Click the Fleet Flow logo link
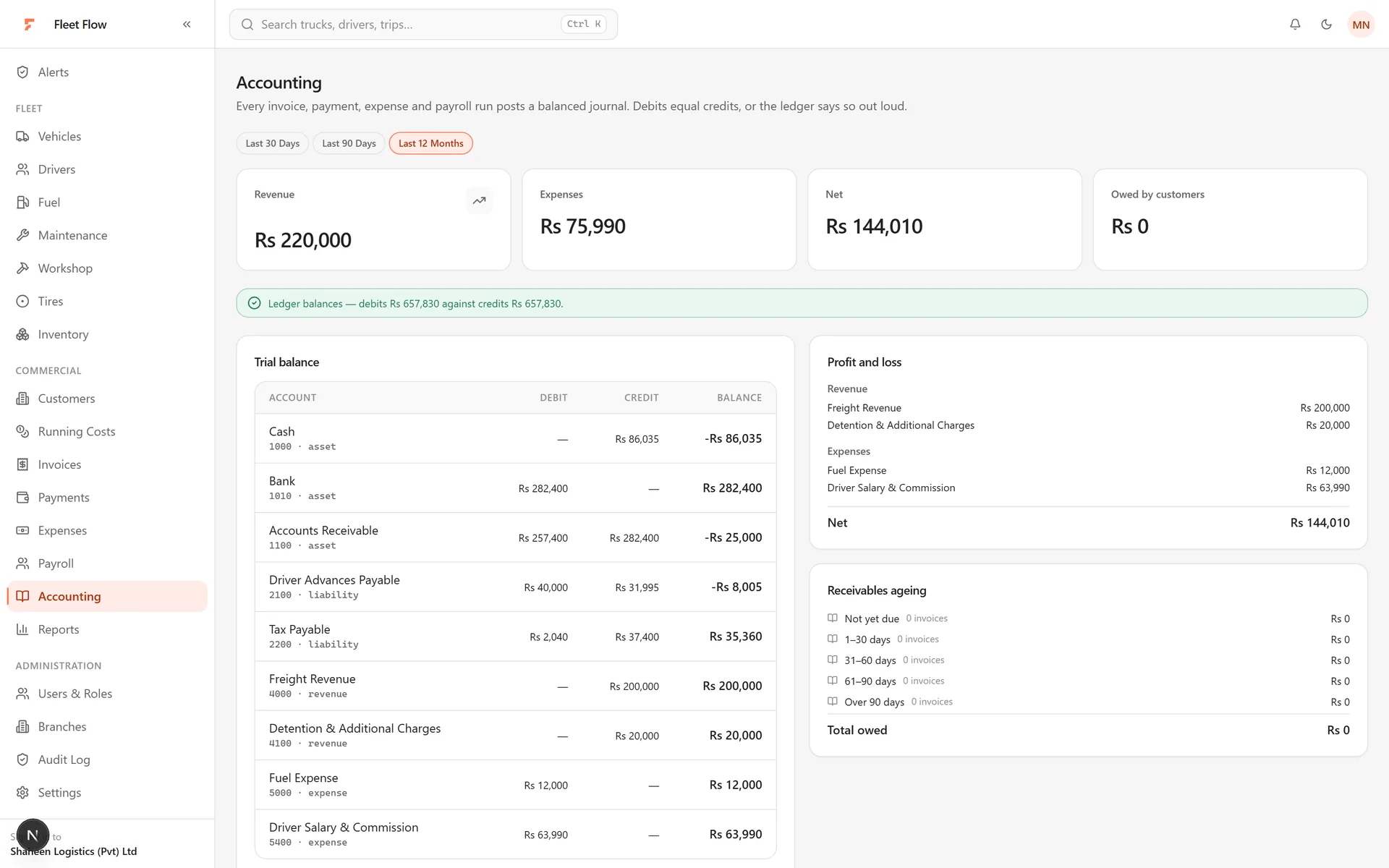Image resolution: width=1389 pixels, height=868 pixels. point(65,25)
